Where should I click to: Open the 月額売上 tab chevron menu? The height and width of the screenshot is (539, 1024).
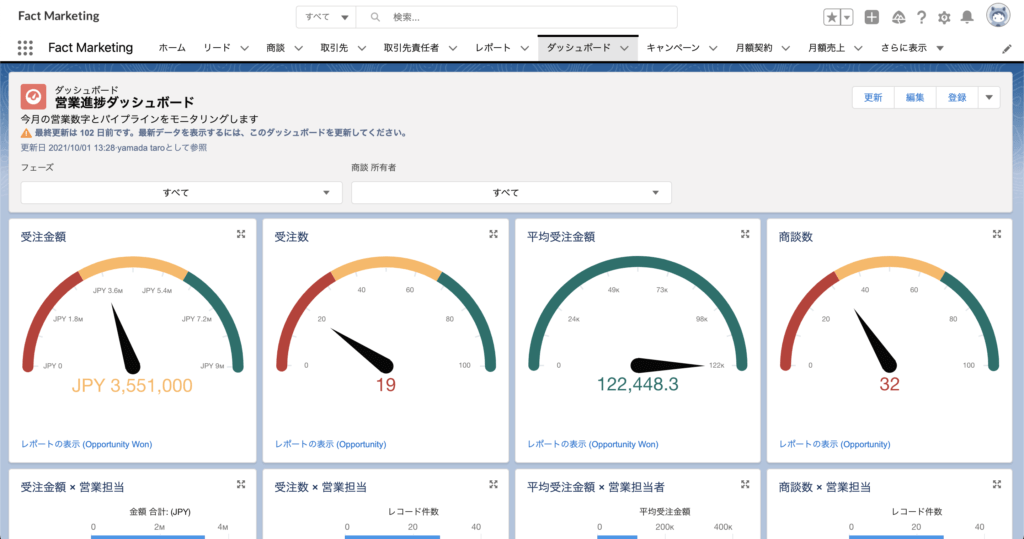point(858,48)
